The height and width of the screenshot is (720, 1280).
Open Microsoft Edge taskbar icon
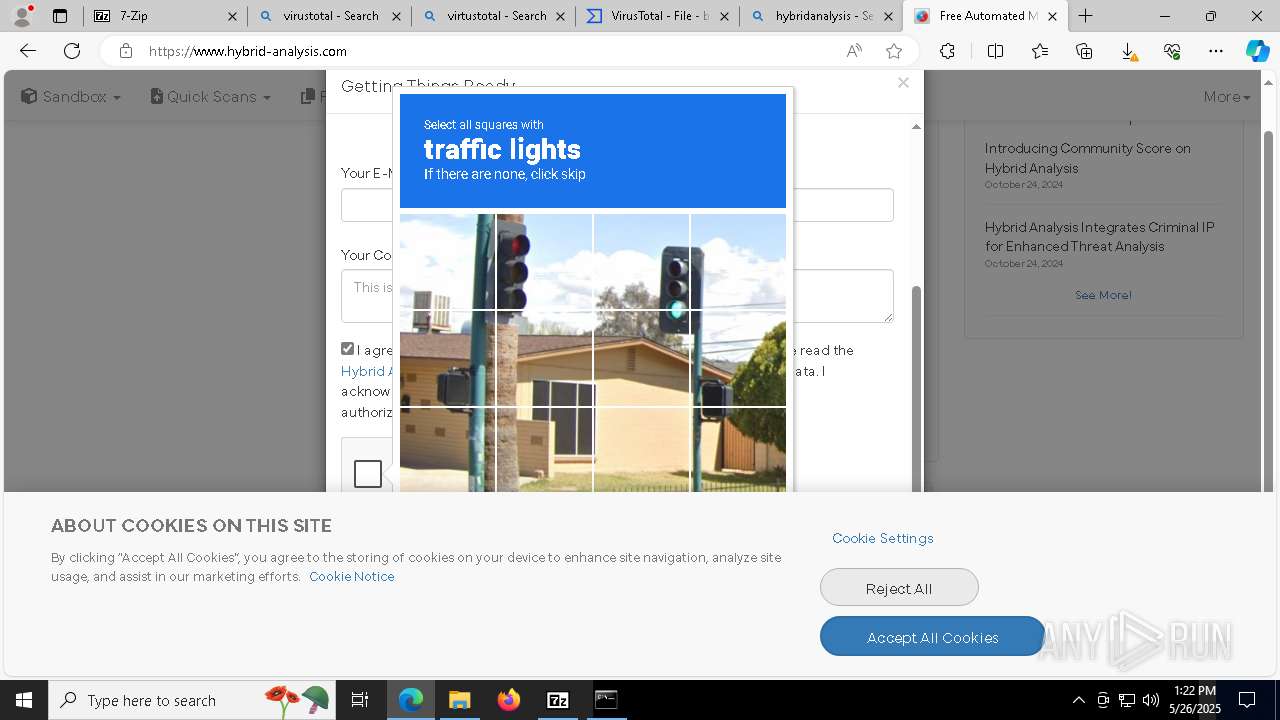click(411, 700)
